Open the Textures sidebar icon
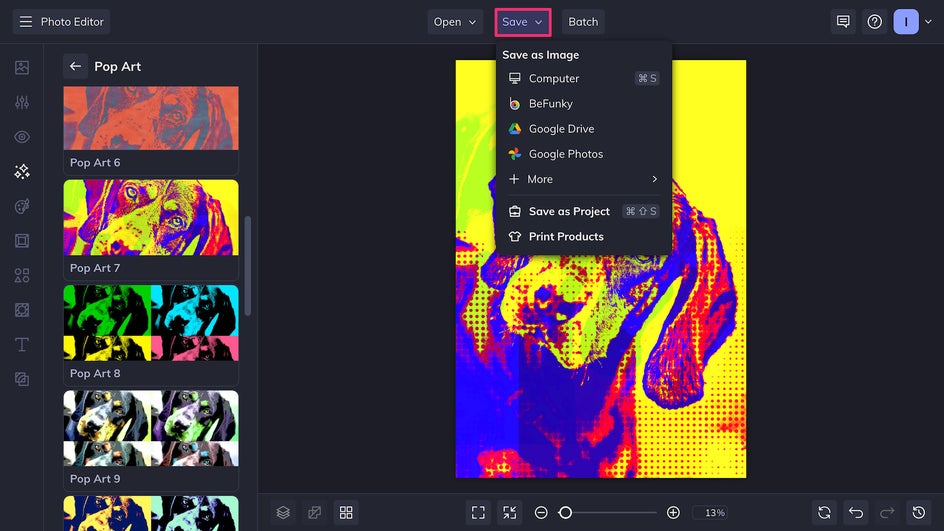The width and height of the screenshot is (944, 531). [22, 379]
